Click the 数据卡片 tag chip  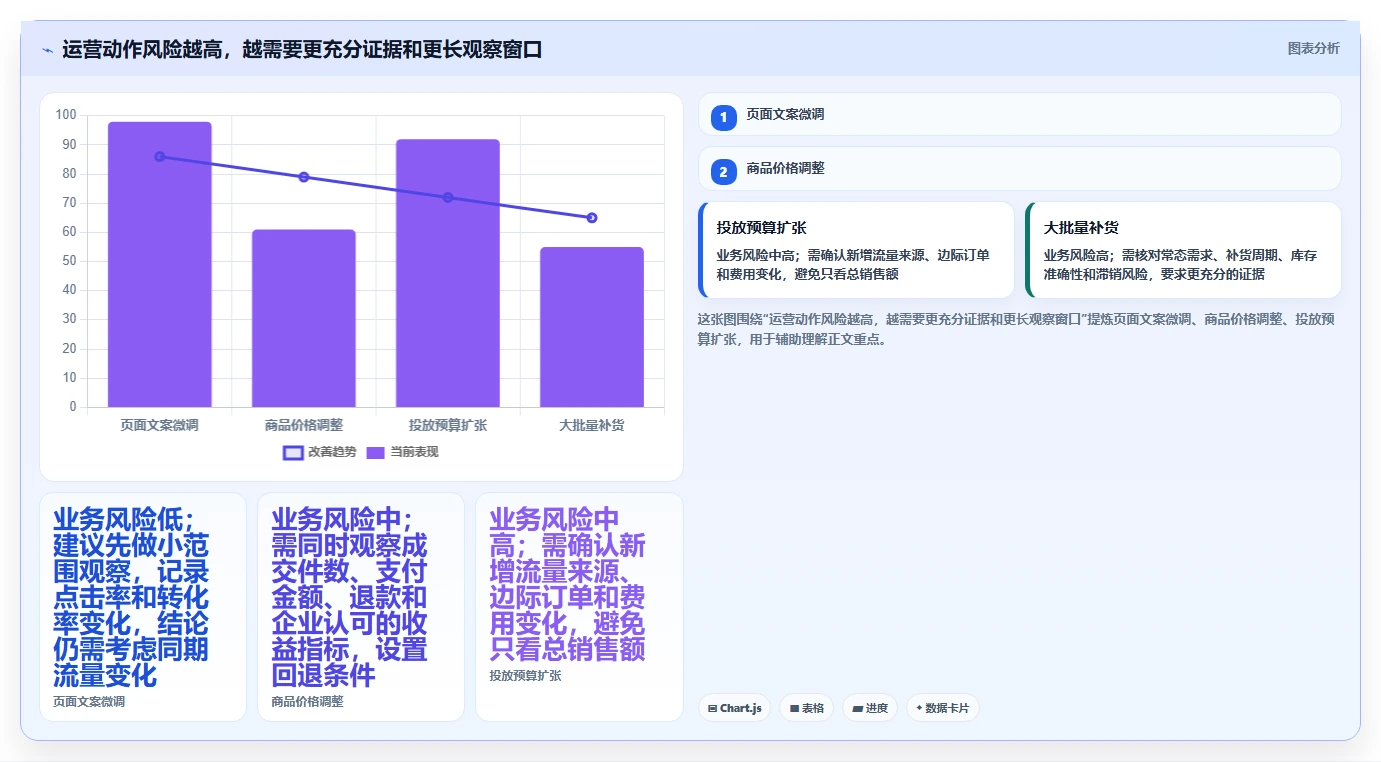[x=942, y=708]
